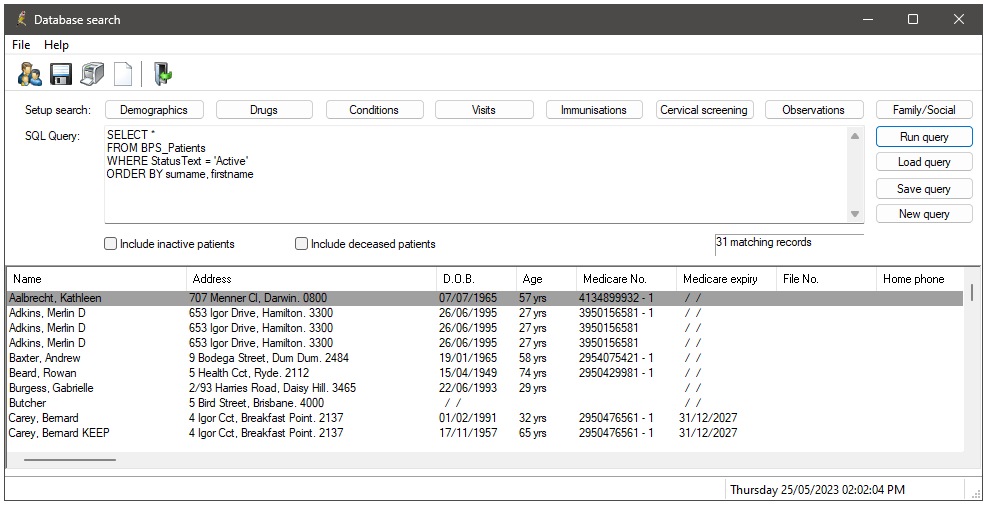Select the Beard, Rowan row
The height and width of the screenshot is (506, 988).
pos(485,373)
